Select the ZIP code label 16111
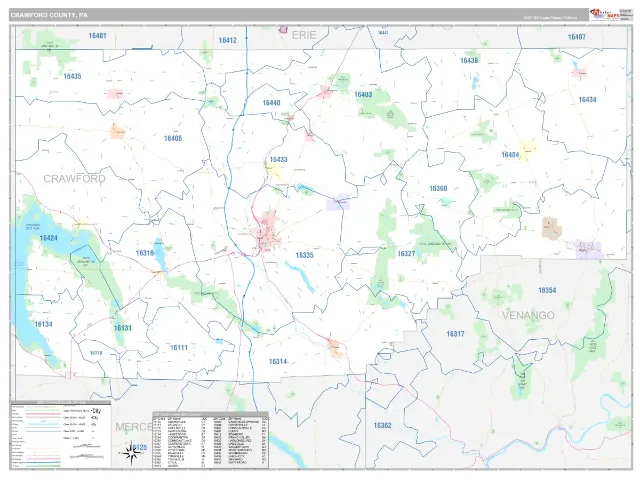Image resolution: width=640 pixels, height=480 pixels. coord(179,348)
